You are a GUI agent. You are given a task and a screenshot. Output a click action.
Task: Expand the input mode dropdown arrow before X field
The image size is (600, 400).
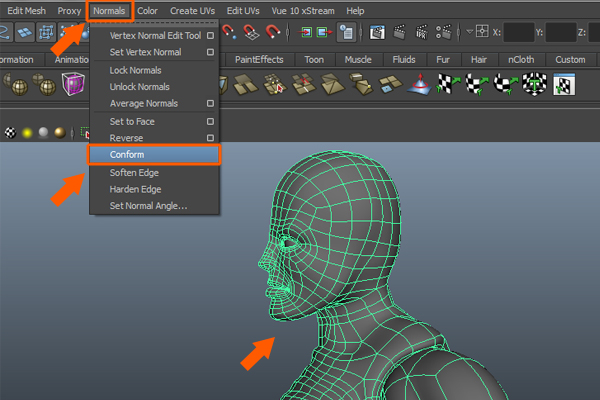[x=470, y=33]
